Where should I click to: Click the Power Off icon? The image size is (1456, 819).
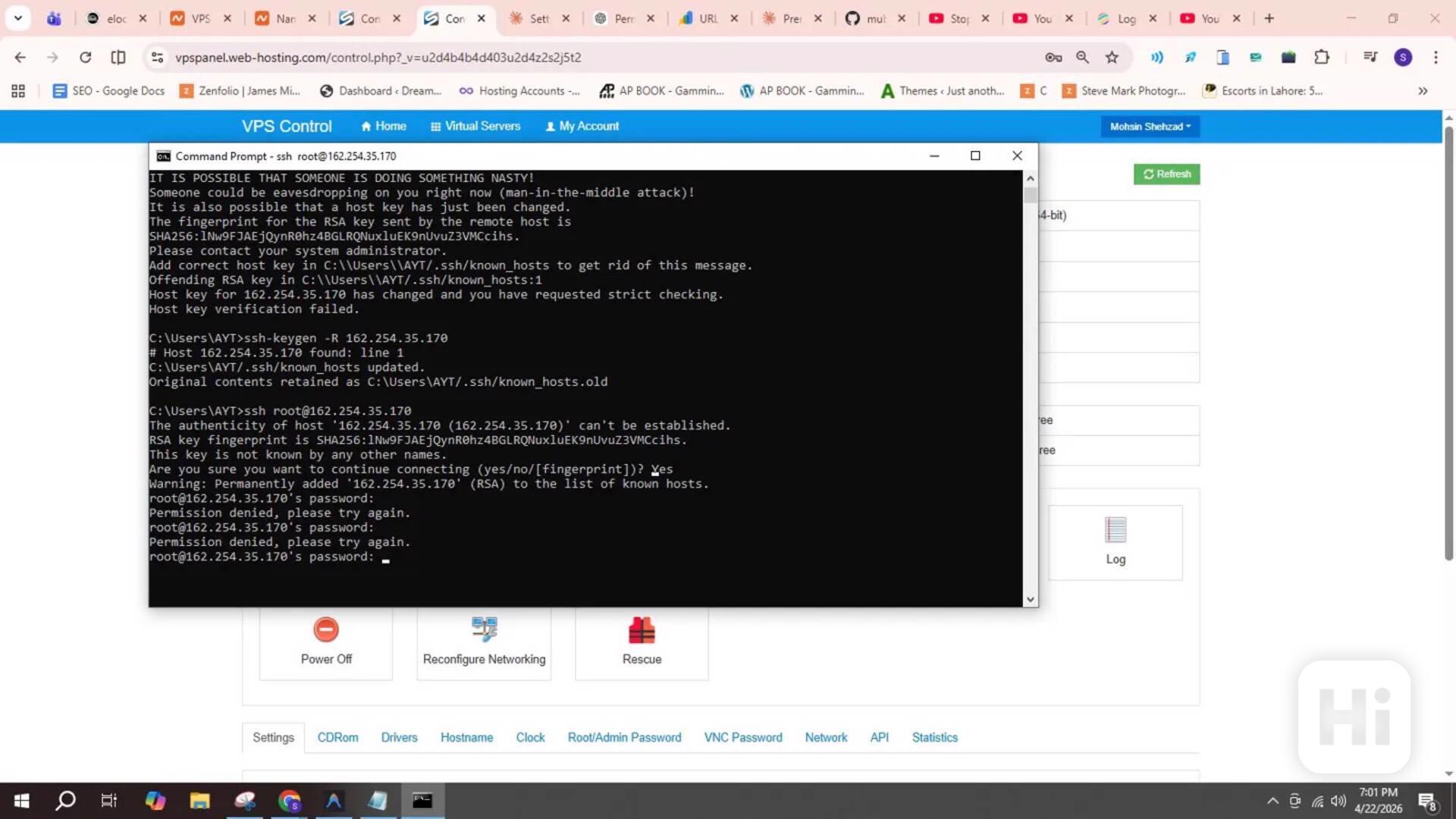[x=326, y=629]
